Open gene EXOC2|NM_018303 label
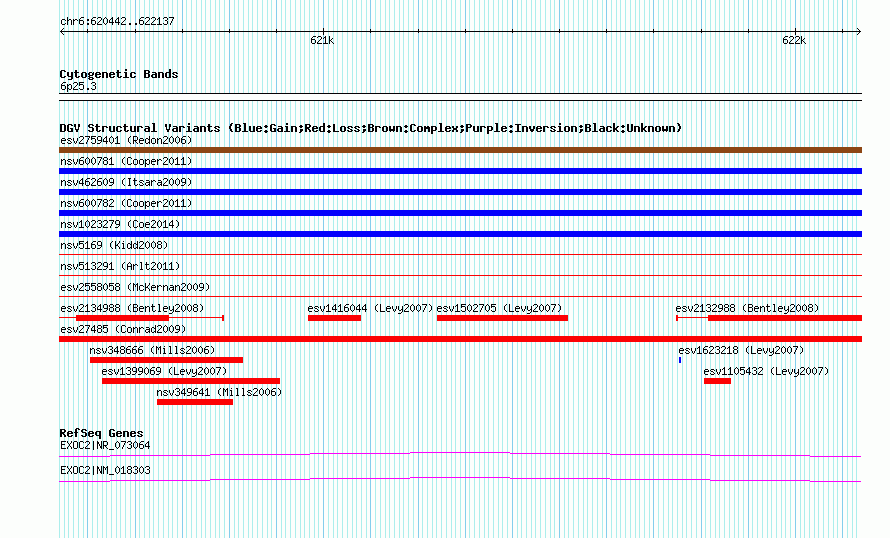Screen dimensions: 890x538 (x=105, y=470)
